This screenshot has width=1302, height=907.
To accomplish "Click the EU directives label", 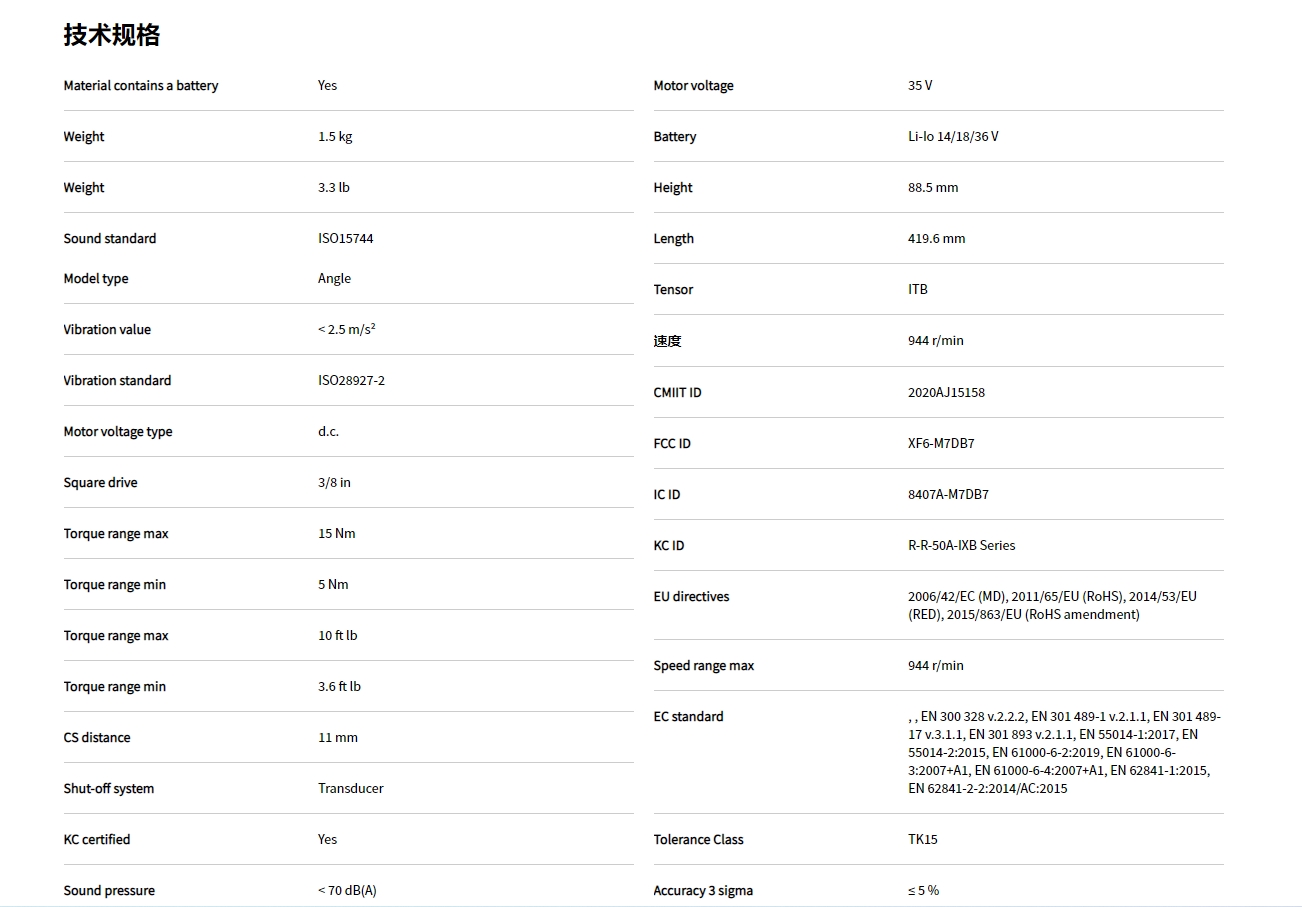I will (x=691, y=596).
